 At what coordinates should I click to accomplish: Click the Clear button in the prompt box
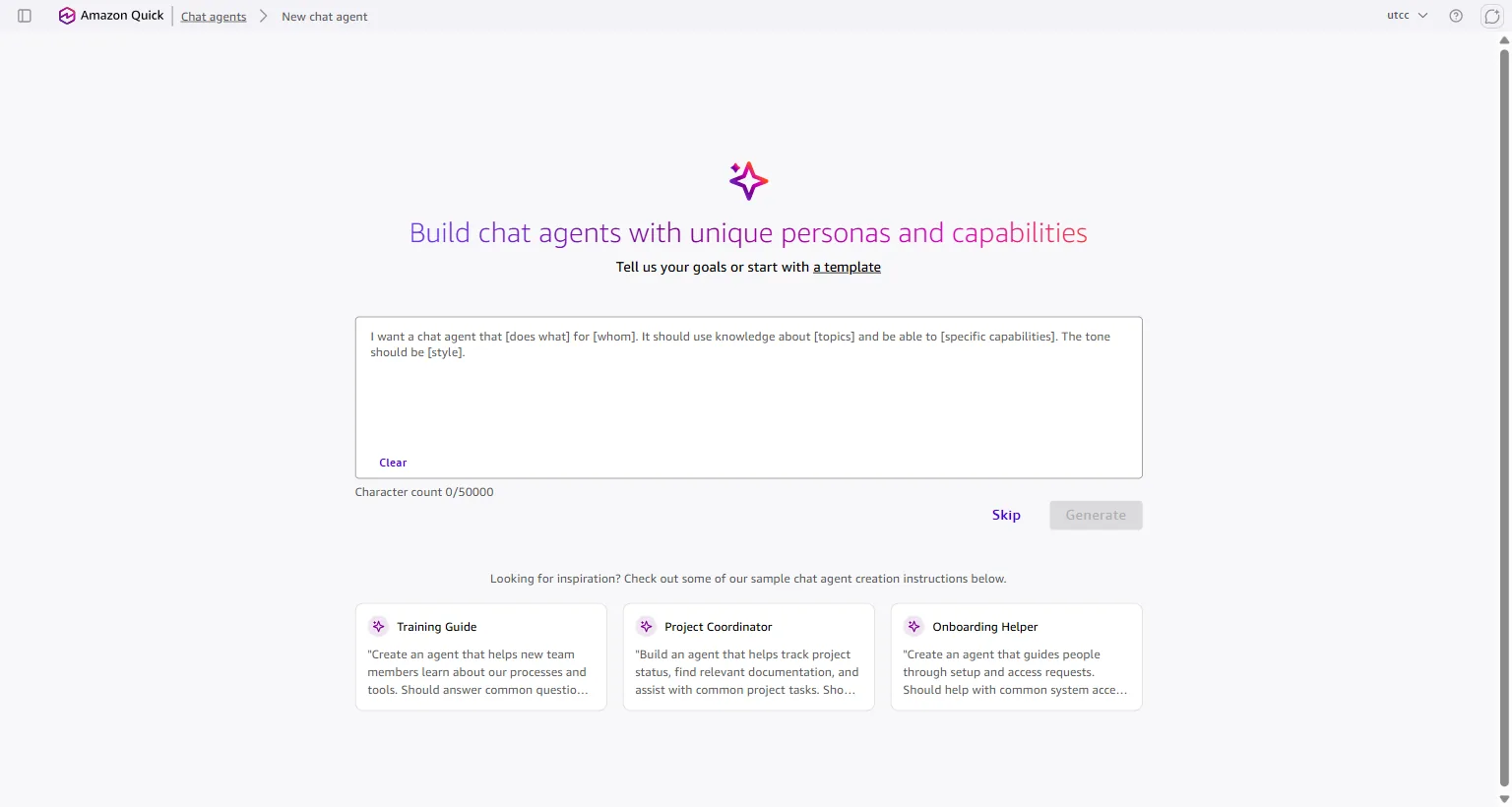pos(393,463)
